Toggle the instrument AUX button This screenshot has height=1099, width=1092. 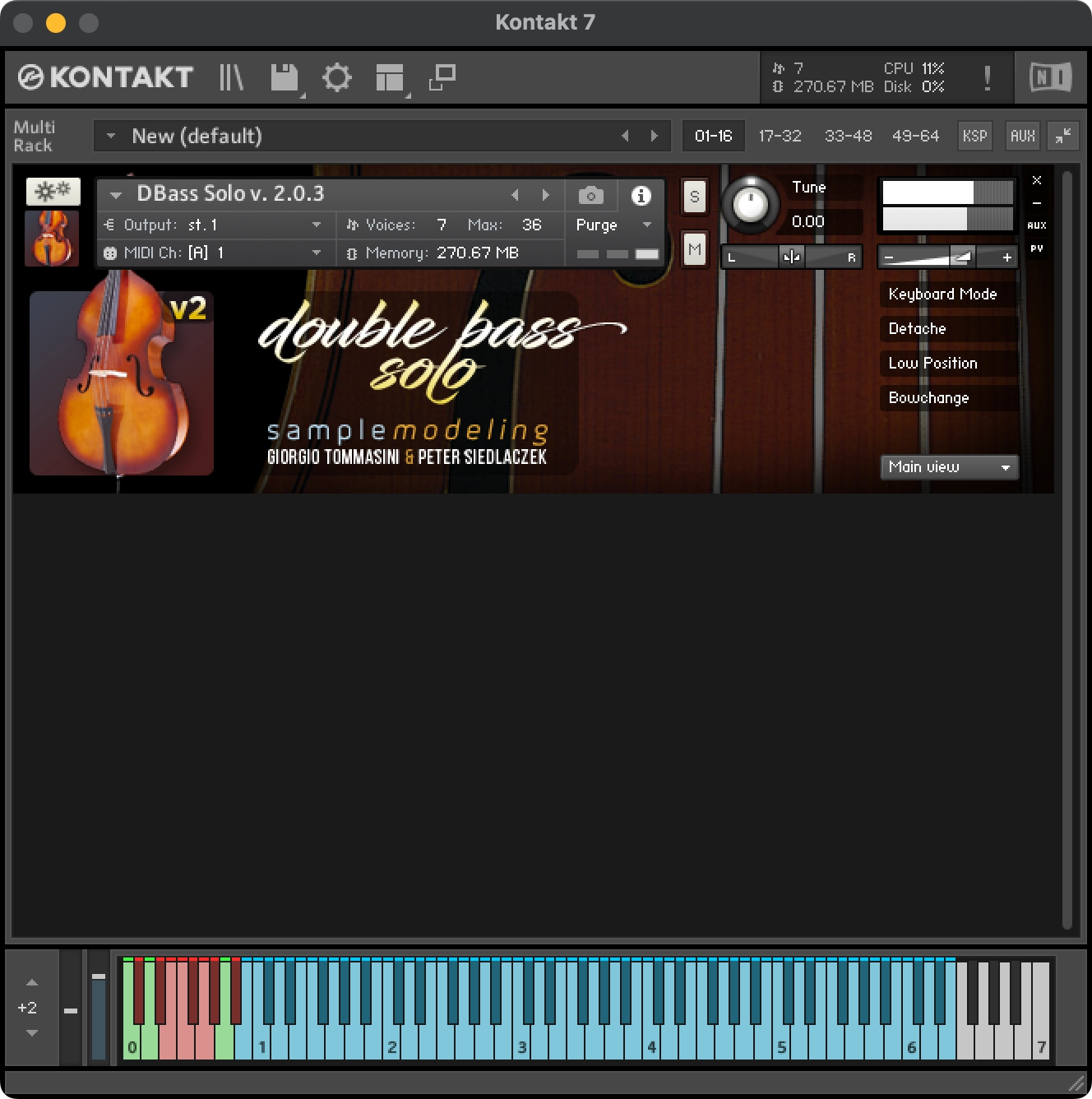tap(1037, 225)
